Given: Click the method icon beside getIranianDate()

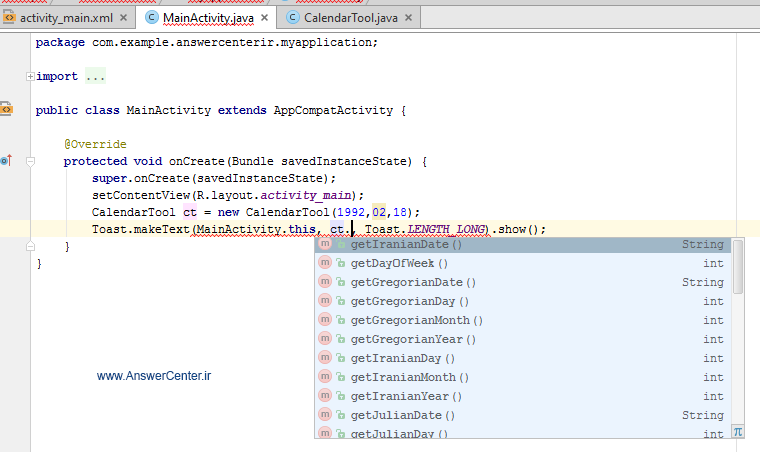Looking at the screenshot, I should tap(325, 243).
